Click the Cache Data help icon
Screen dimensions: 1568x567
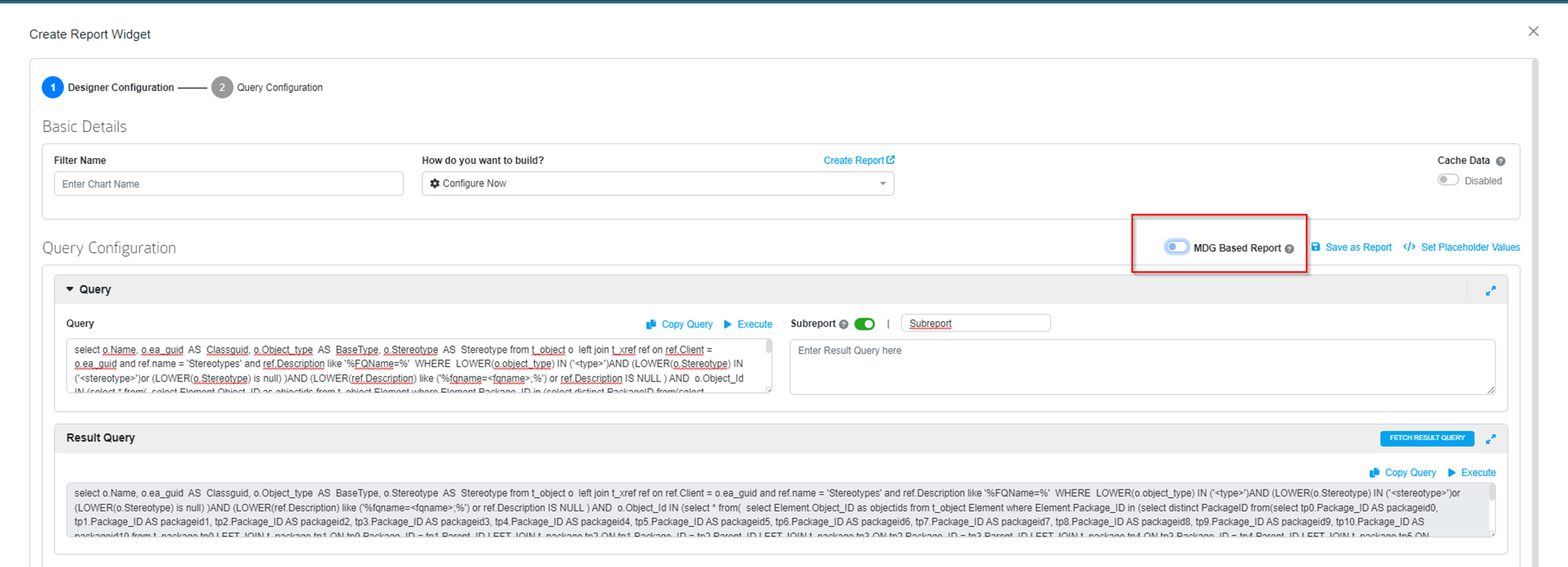pyautogui.click(x=1500, y=162)
